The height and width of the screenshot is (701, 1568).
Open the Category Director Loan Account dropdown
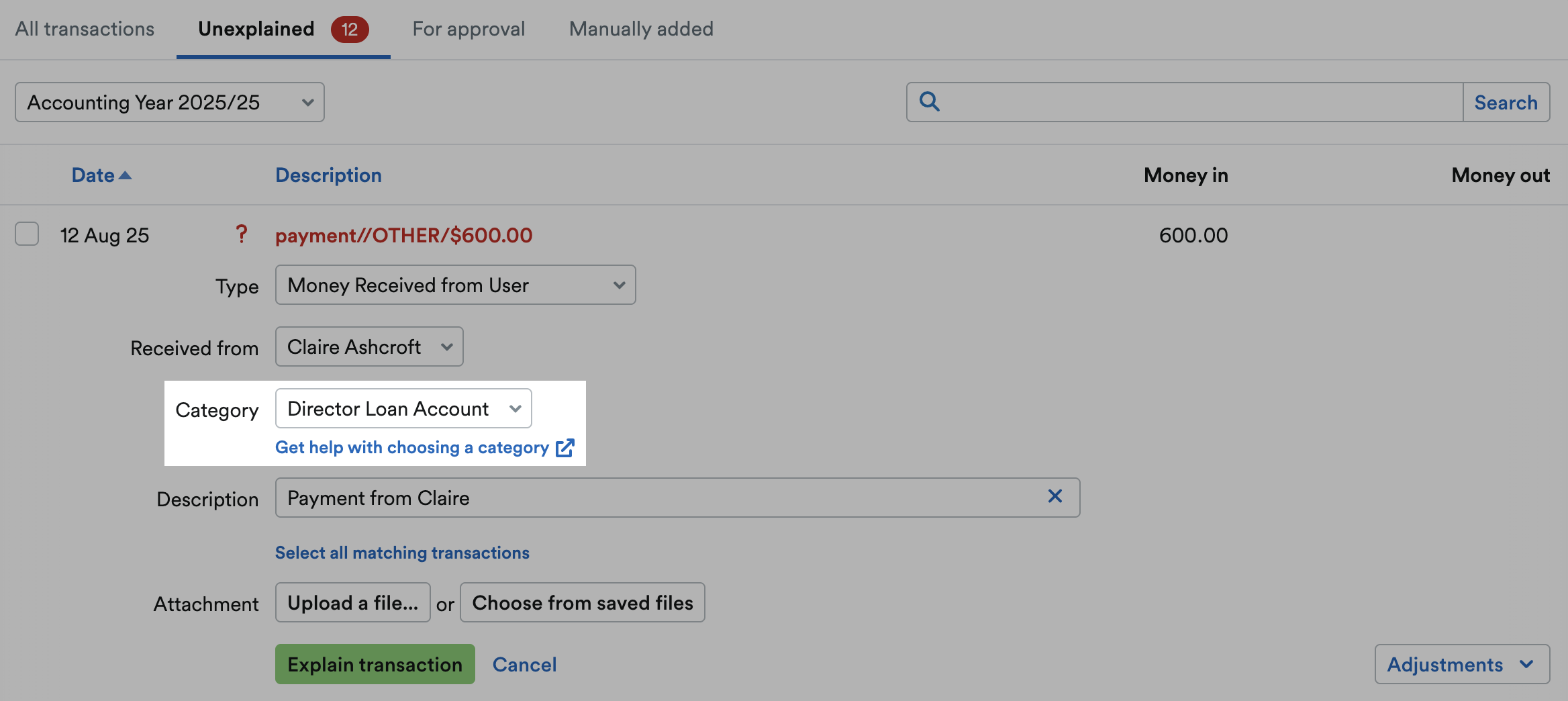tap(403, 408)
